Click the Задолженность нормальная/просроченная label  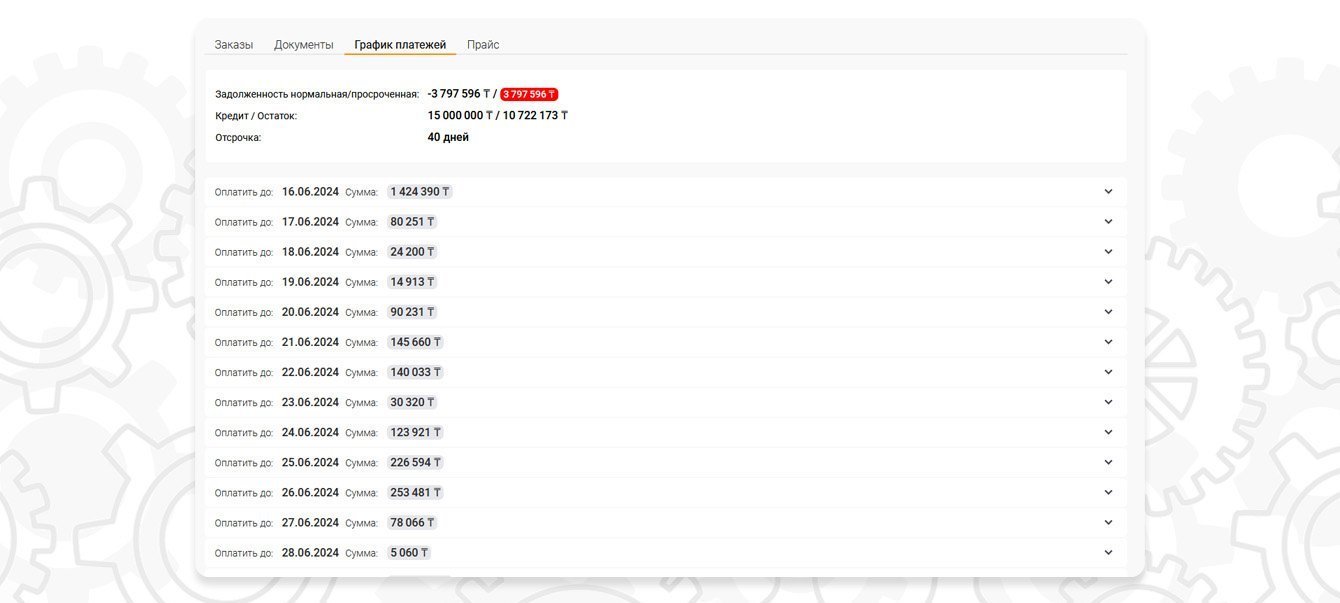(317, 94)
